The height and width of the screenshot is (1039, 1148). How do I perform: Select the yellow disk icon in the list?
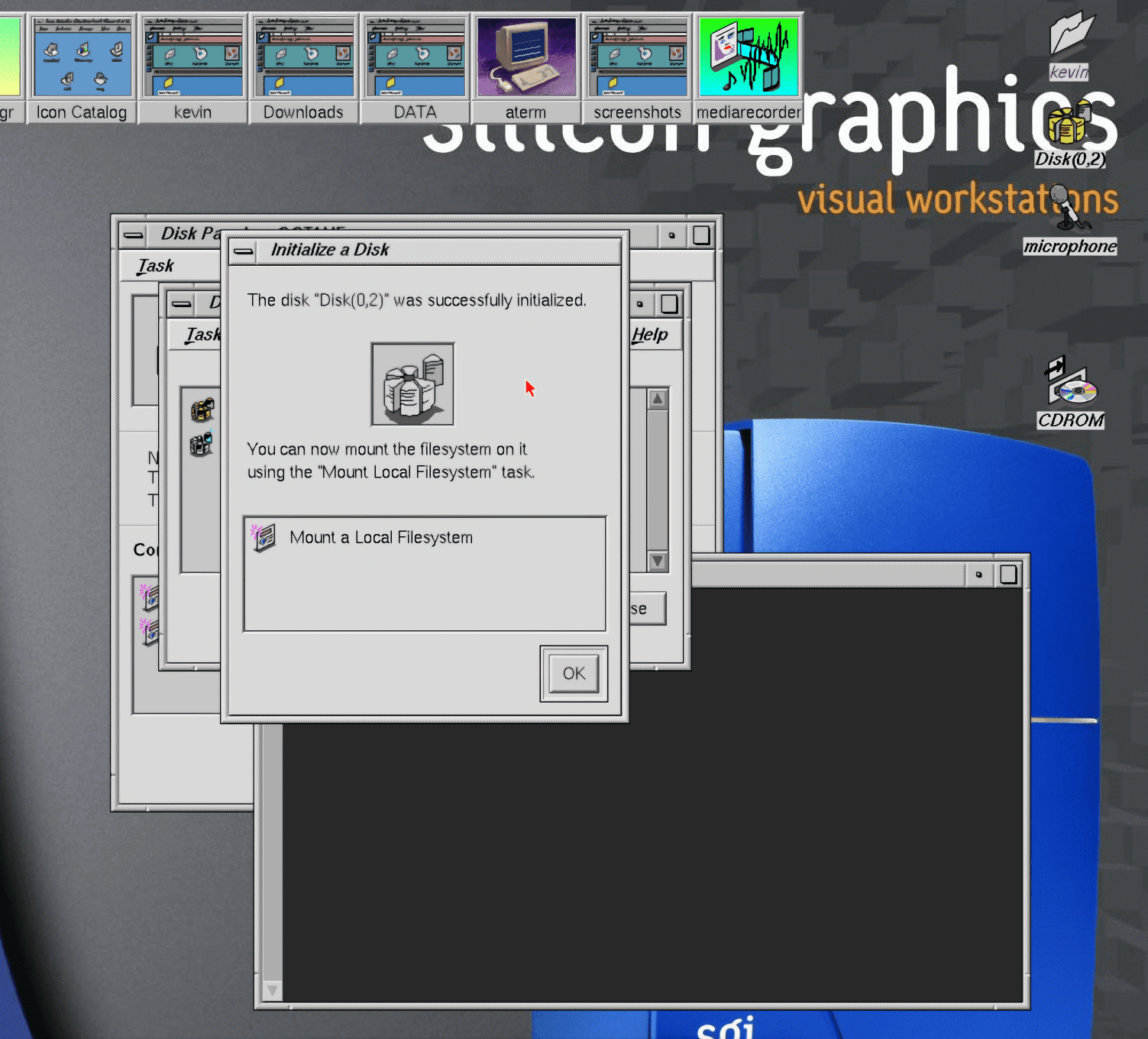pyautogui.click(x=202, y=410)
